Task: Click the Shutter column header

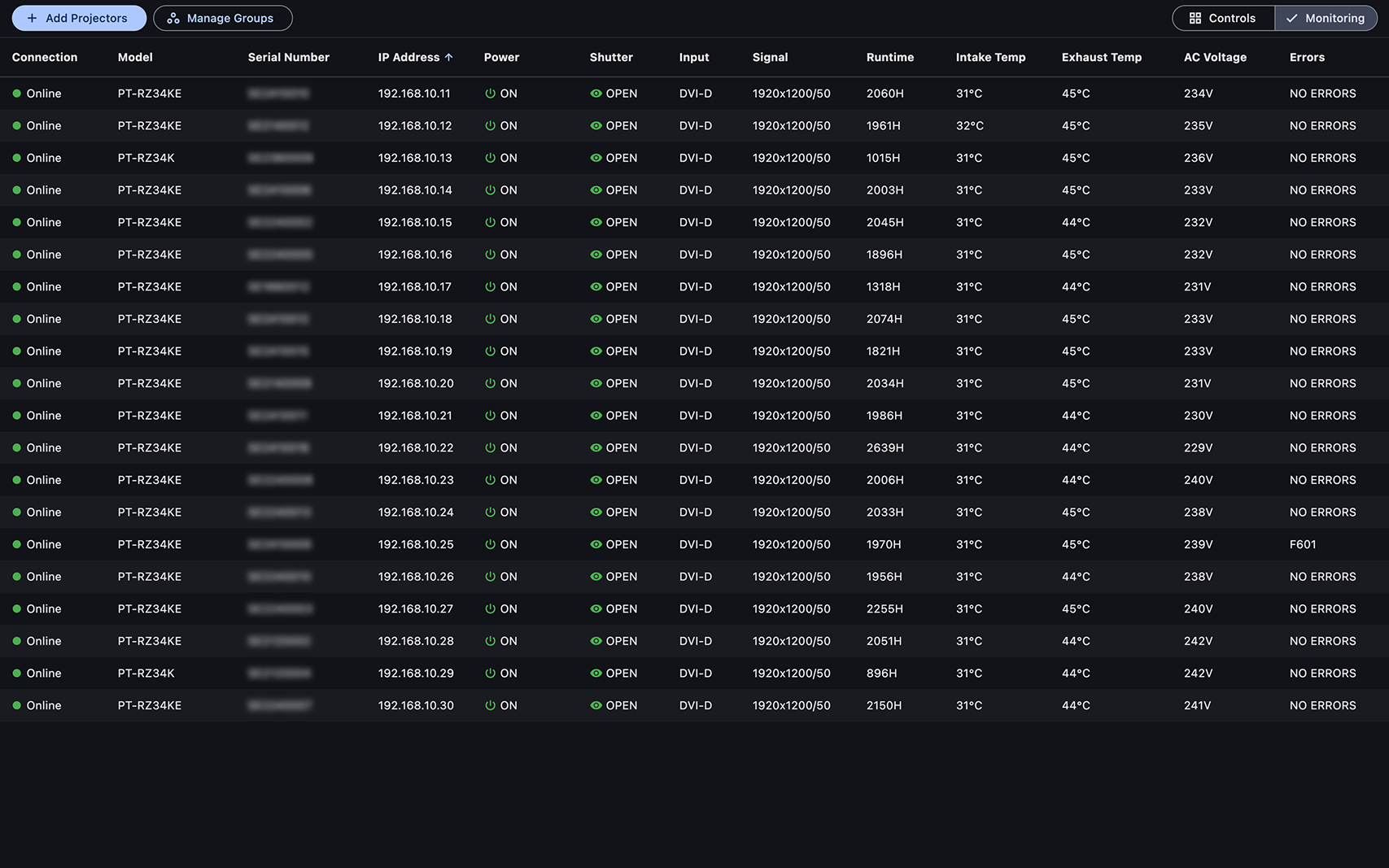Action: point(611,57)
